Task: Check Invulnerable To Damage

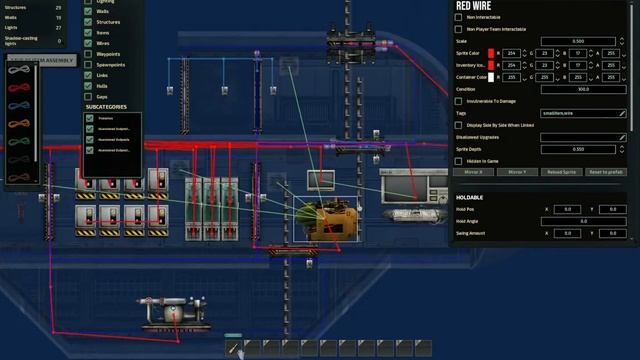Action: (458, 101)
